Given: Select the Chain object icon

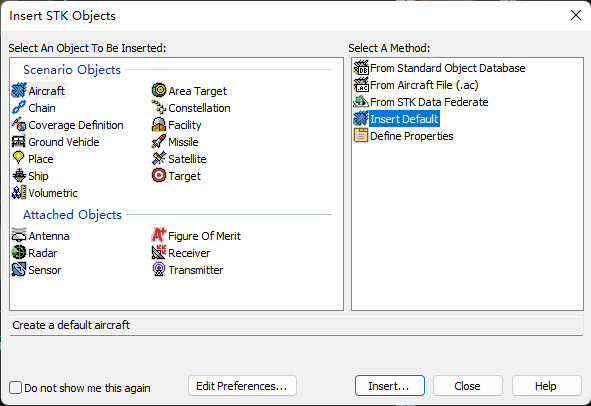Looking at the screenshot, I should (x=19, y=108).
